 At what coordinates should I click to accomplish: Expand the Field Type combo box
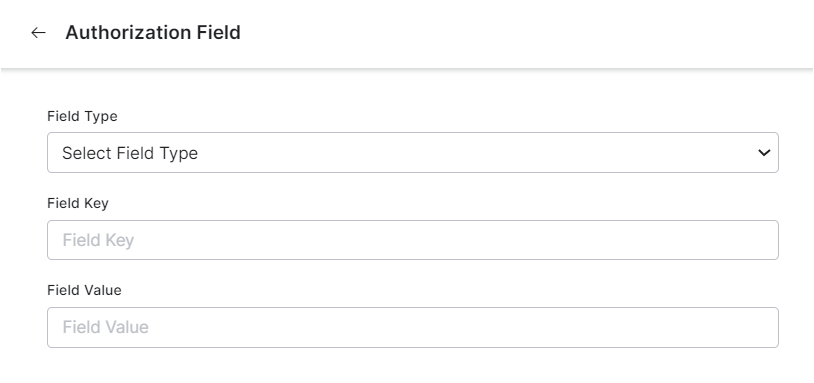click(x=413, y=153)
